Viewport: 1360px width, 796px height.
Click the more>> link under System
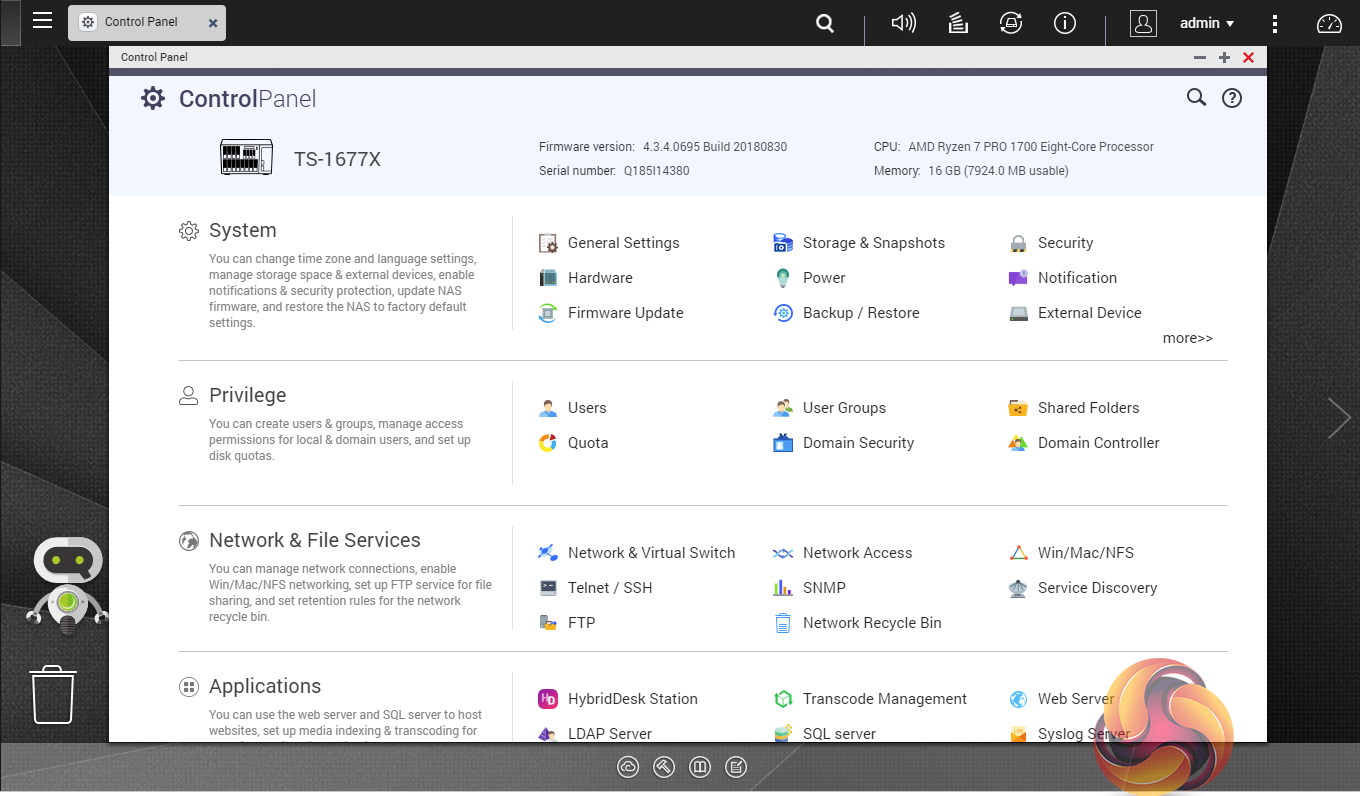tap(1187, 338)
